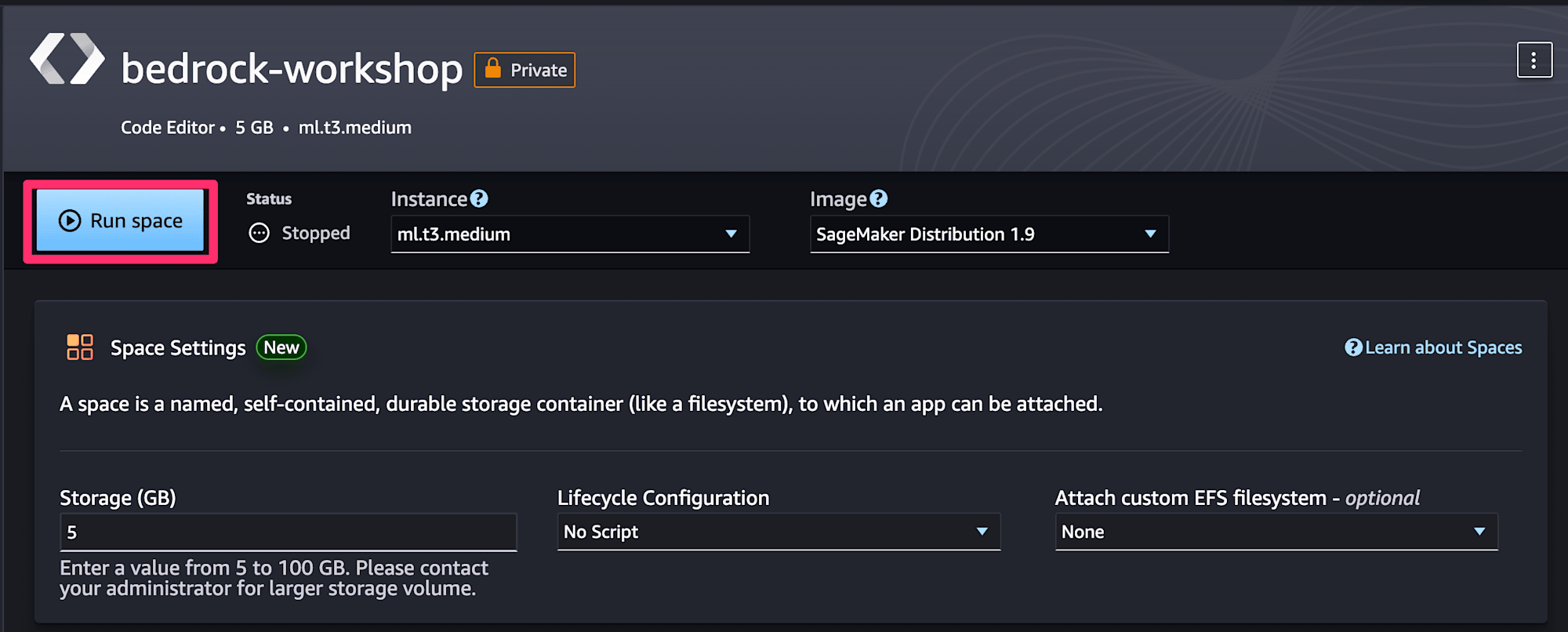Click the storage range hint text
The width and height of the screenshot is (1568, 632).
pos(274,578)
